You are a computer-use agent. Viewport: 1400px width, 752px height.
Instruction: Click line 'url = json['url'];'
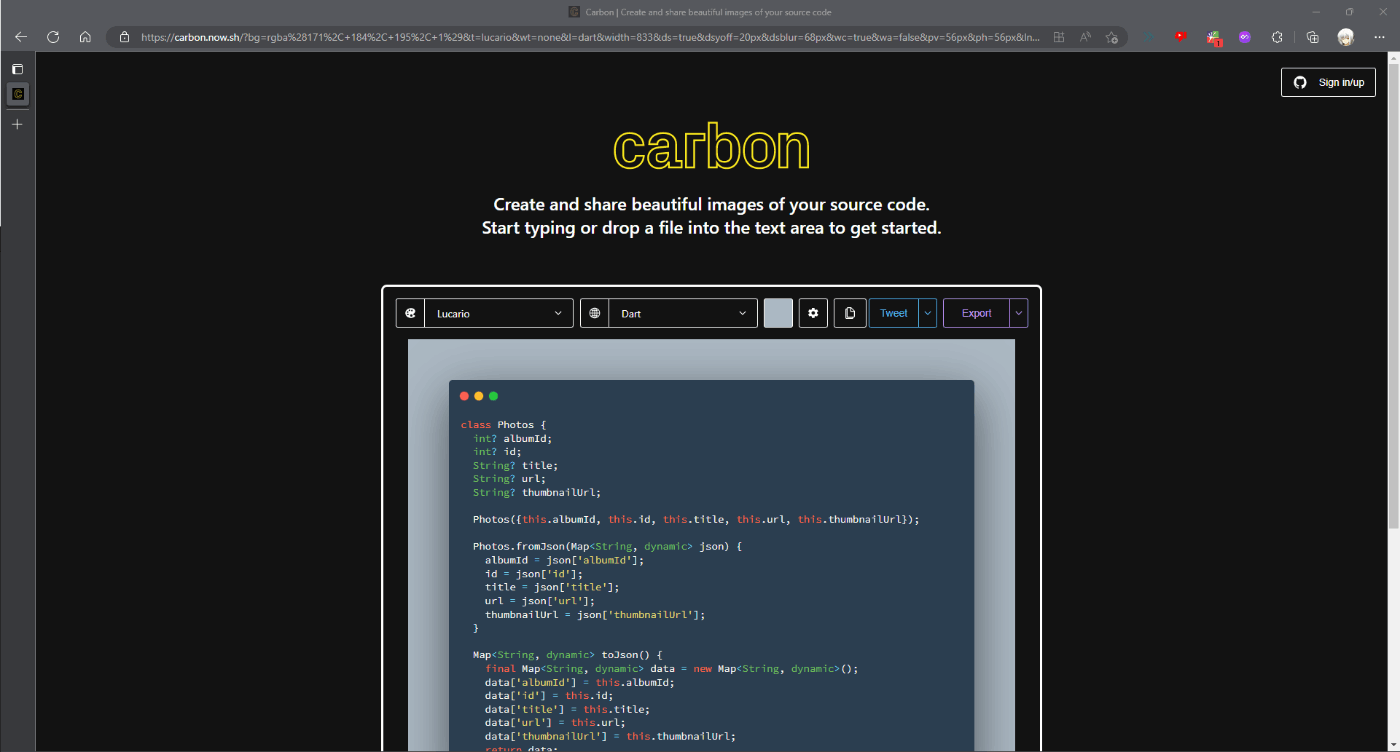tap(540, 601)
